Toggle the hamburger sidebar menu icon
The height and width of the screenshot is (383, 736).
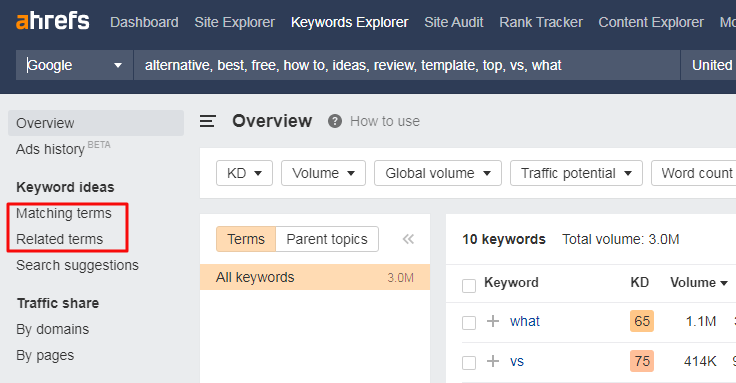point(207,121)
